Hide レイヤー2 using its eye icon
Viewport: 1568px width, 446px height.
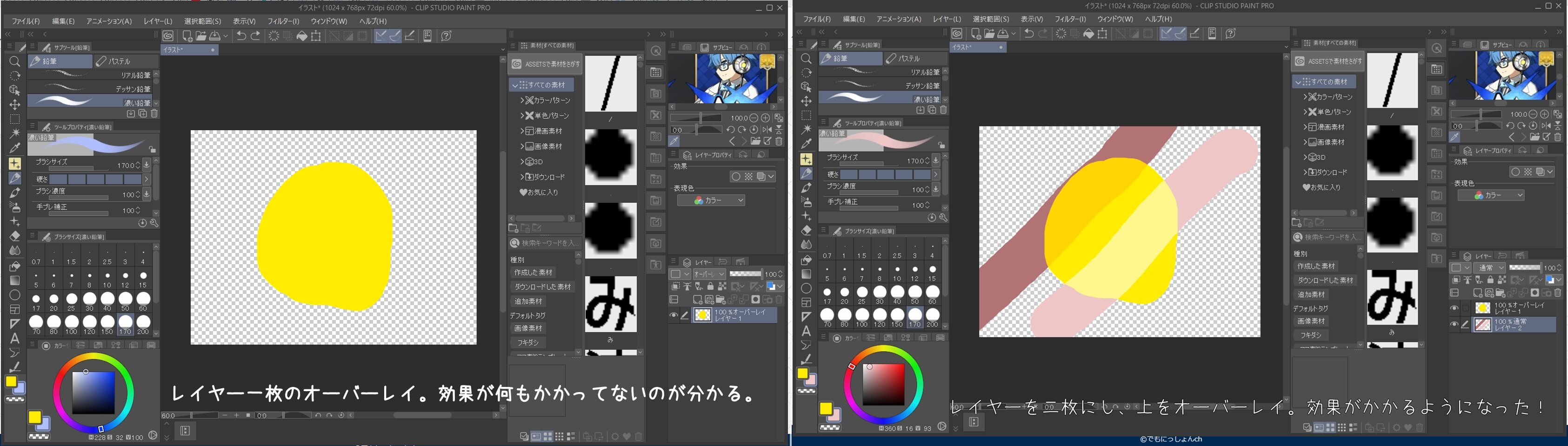[1454, 324]
